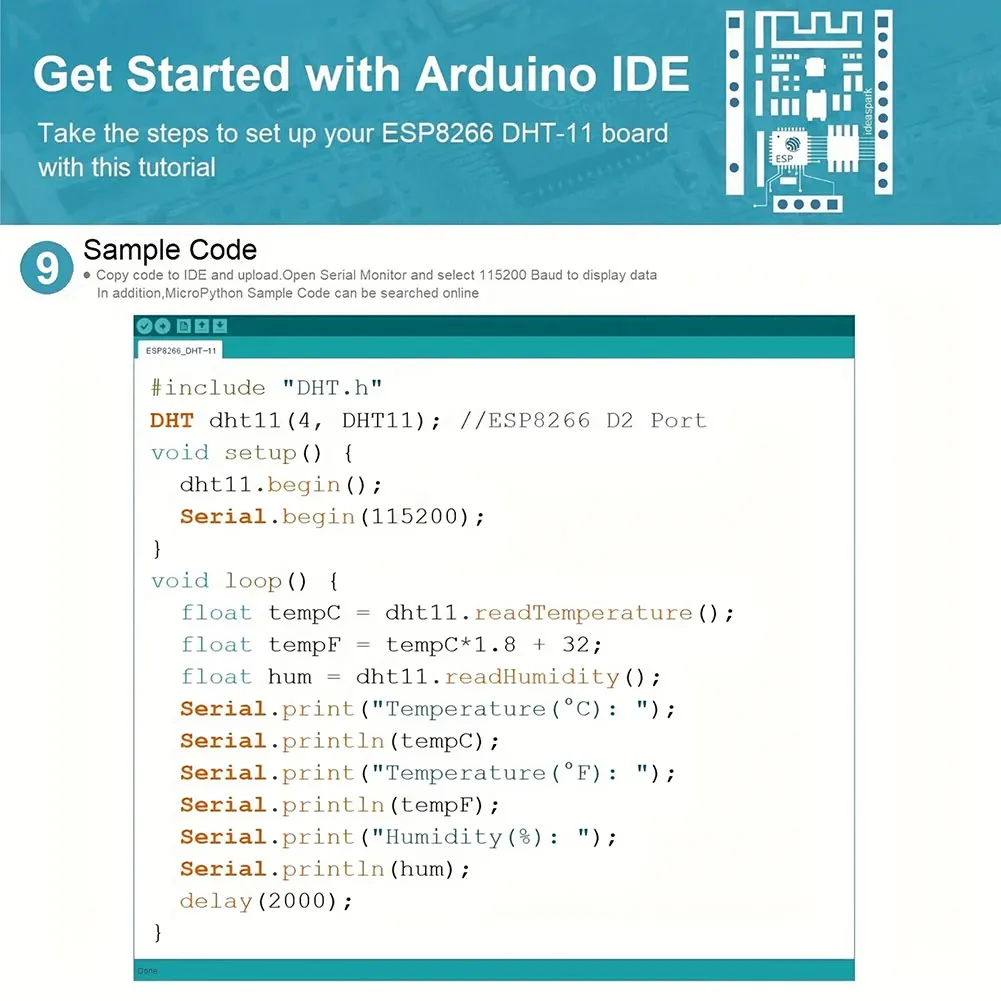The height and width of the screenshot is (1001, 1001).
Task: Click the dht11.begin(); line
Action: click(x=281, y=485)
